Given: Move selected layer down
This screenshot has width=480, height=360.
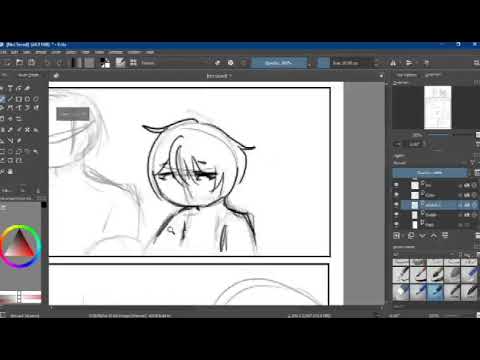Looking at the screenshot, I should pyautogui.click(x=422, y=236).
